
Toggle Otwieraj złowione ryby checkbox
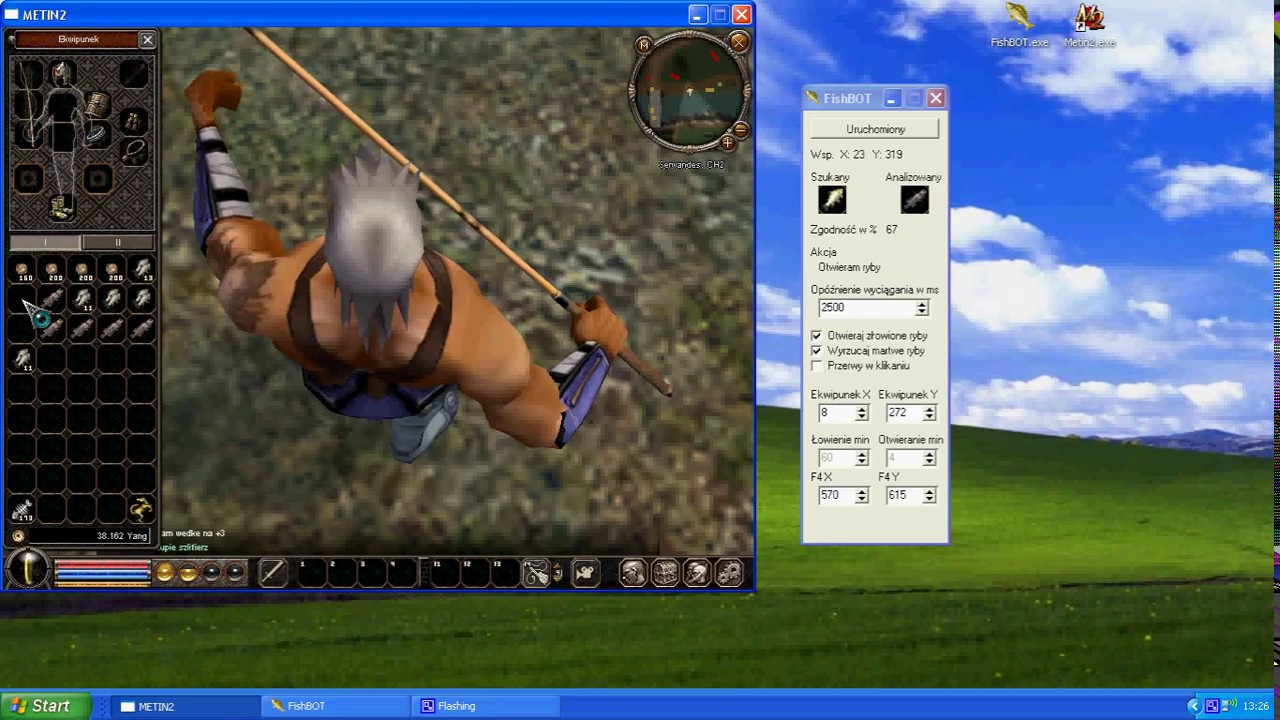(x=817, y=336)
